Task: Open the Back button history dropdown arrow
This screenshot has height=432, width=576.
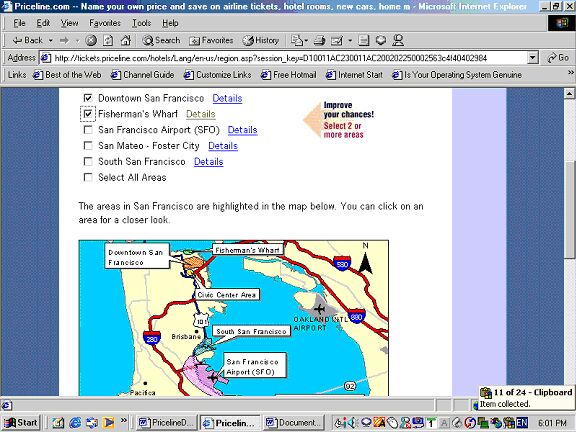Action: tap(51, 40)
